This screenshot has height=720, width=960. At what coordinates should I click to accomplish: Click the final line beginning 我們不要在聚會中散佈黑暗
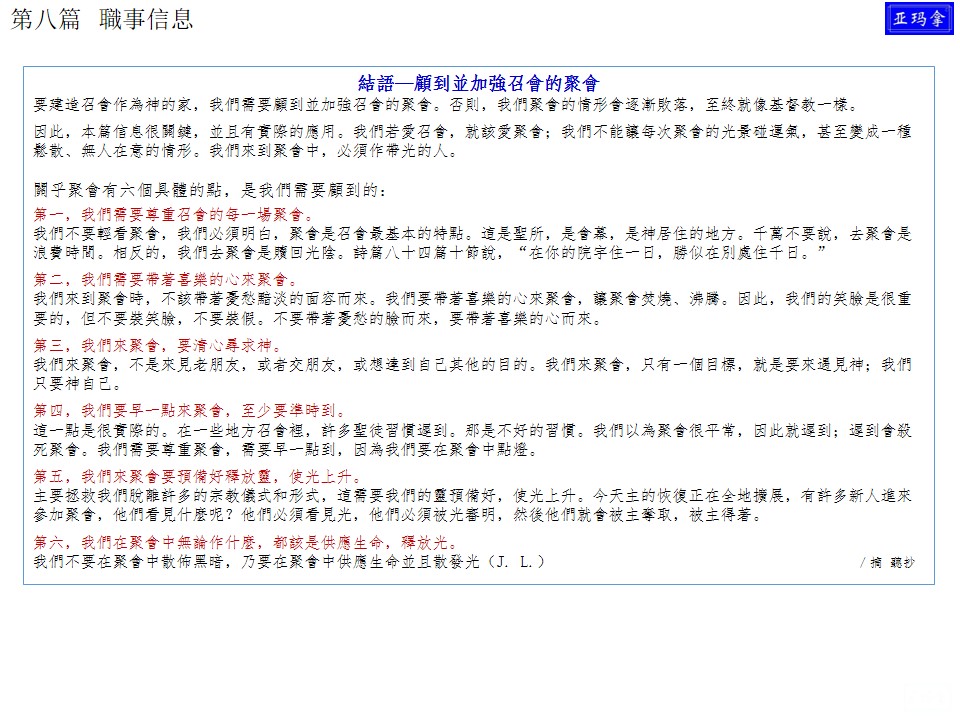pos(289,562)
